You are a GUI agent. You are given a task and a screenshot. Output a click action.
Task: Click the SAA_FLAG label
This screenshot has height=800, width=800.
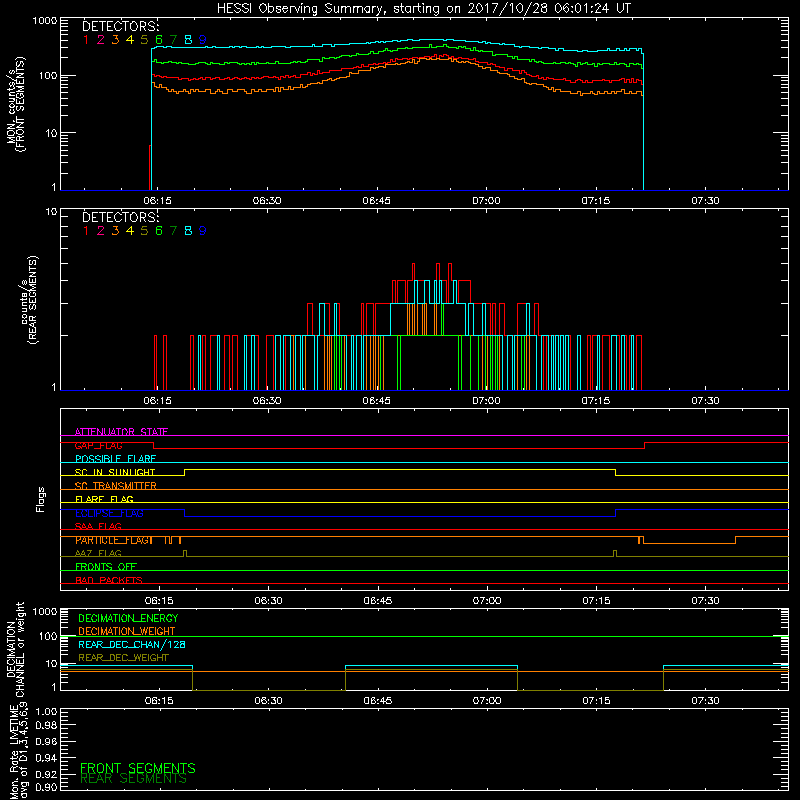coord(98,526)
